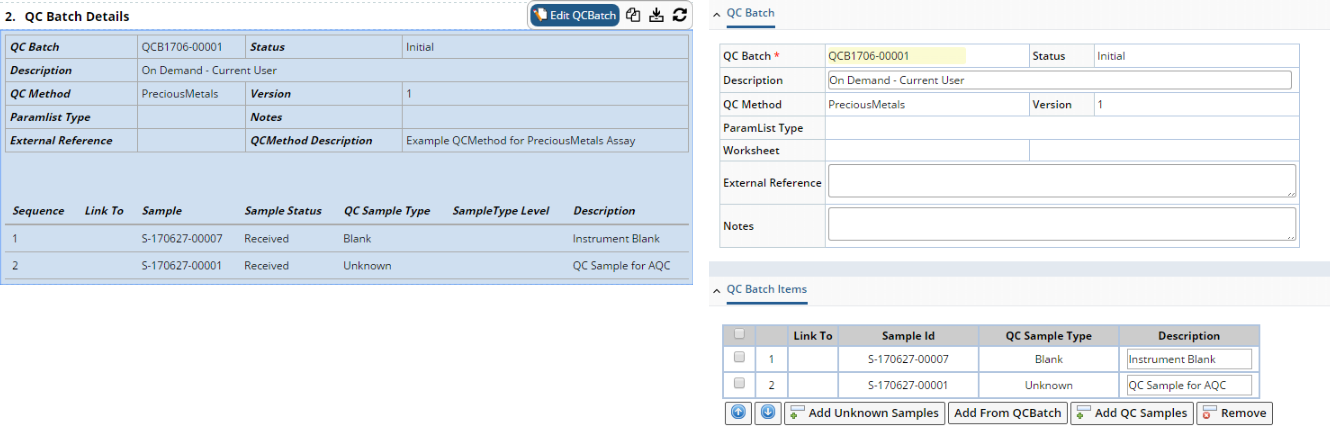Click the Instrument Blank text in details list
The width and height of the screenshot is (1330, 430).
click(616, 239)
